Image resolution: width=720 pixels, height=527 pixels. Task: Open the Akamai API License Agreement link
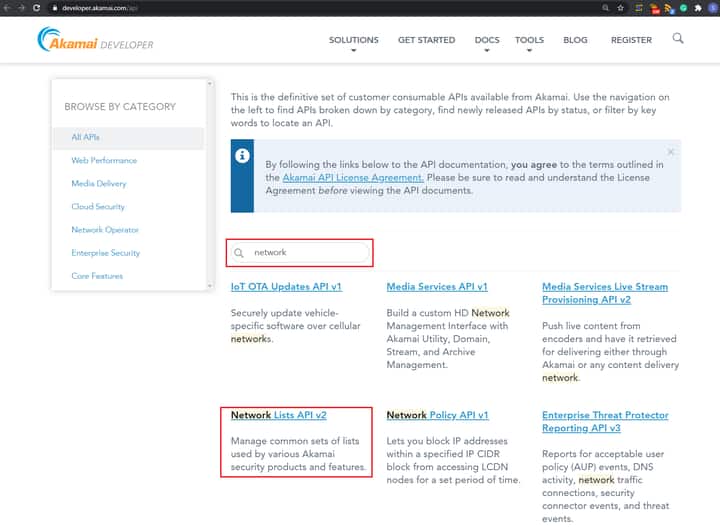[x=353, y=177]
